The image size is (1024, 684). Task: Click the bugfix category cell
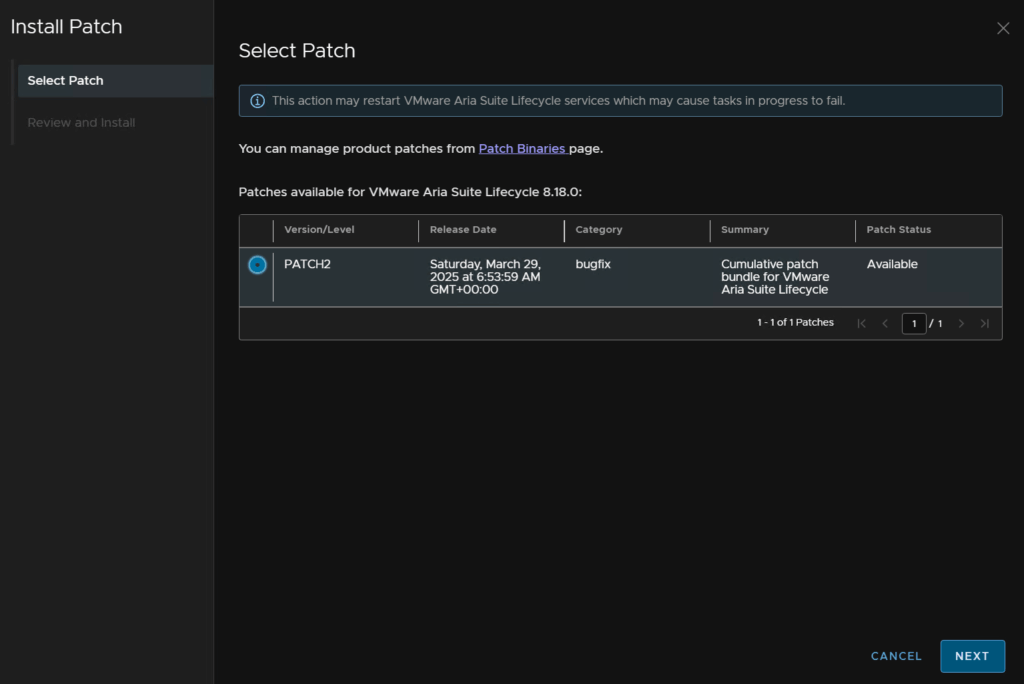point(593,264)
